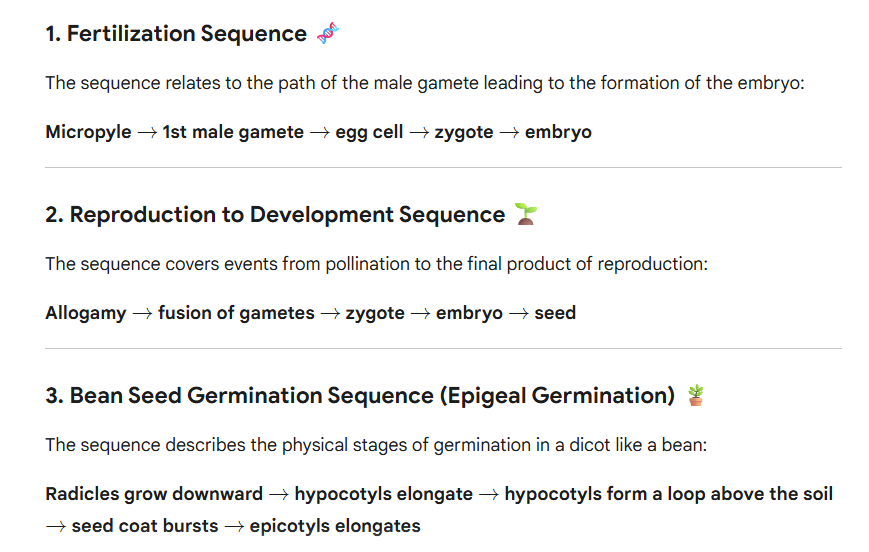Click the sentence about the male gamete path
The image size is (869, 552).
pyautogui.click(x=424, y=83)
